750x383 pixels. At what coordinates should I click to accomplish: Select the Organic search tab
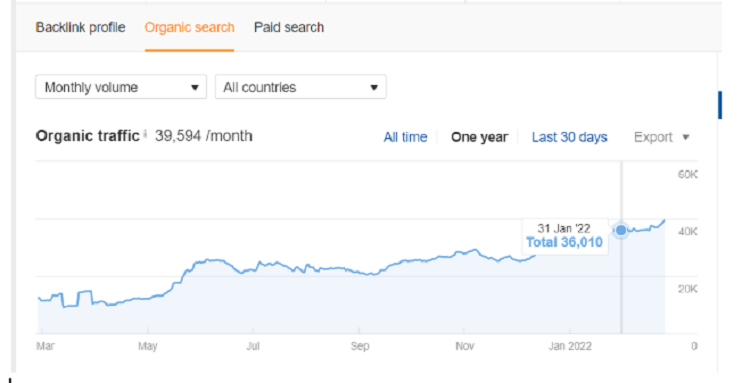[189, 28]
